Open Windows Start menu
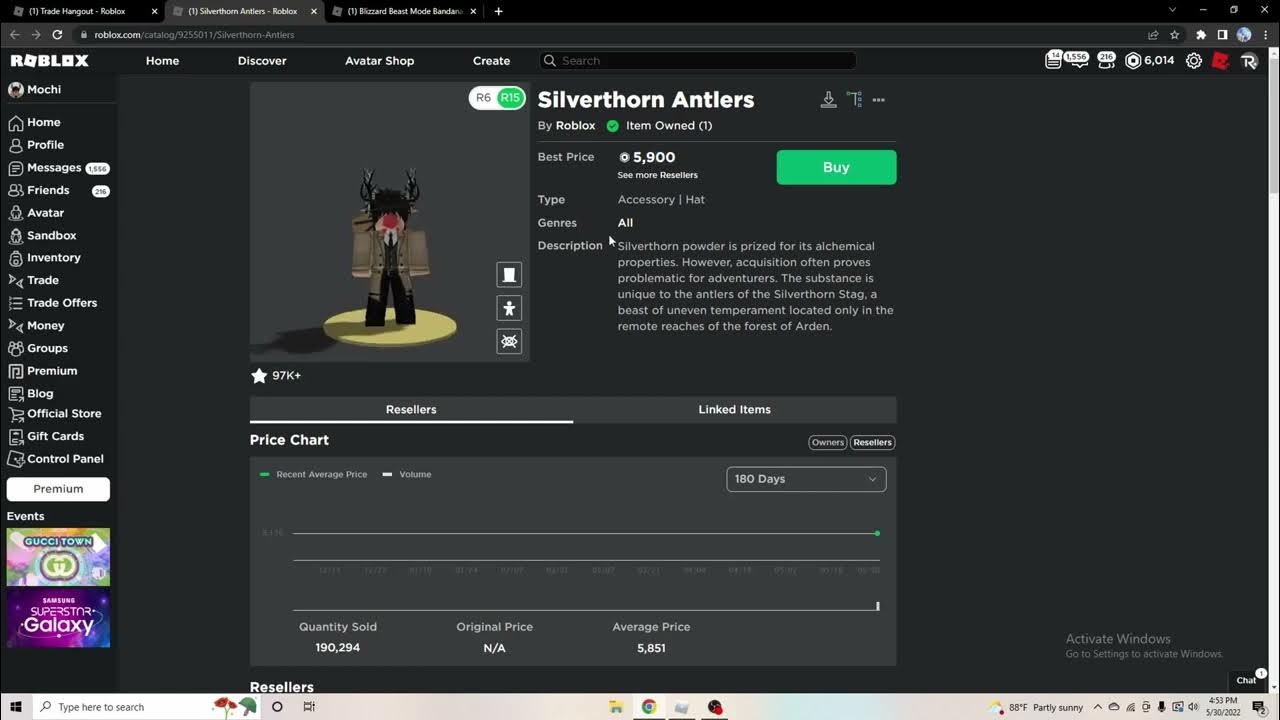The image size is (1280, 720). pyautogui.click(x=16, y=707)
